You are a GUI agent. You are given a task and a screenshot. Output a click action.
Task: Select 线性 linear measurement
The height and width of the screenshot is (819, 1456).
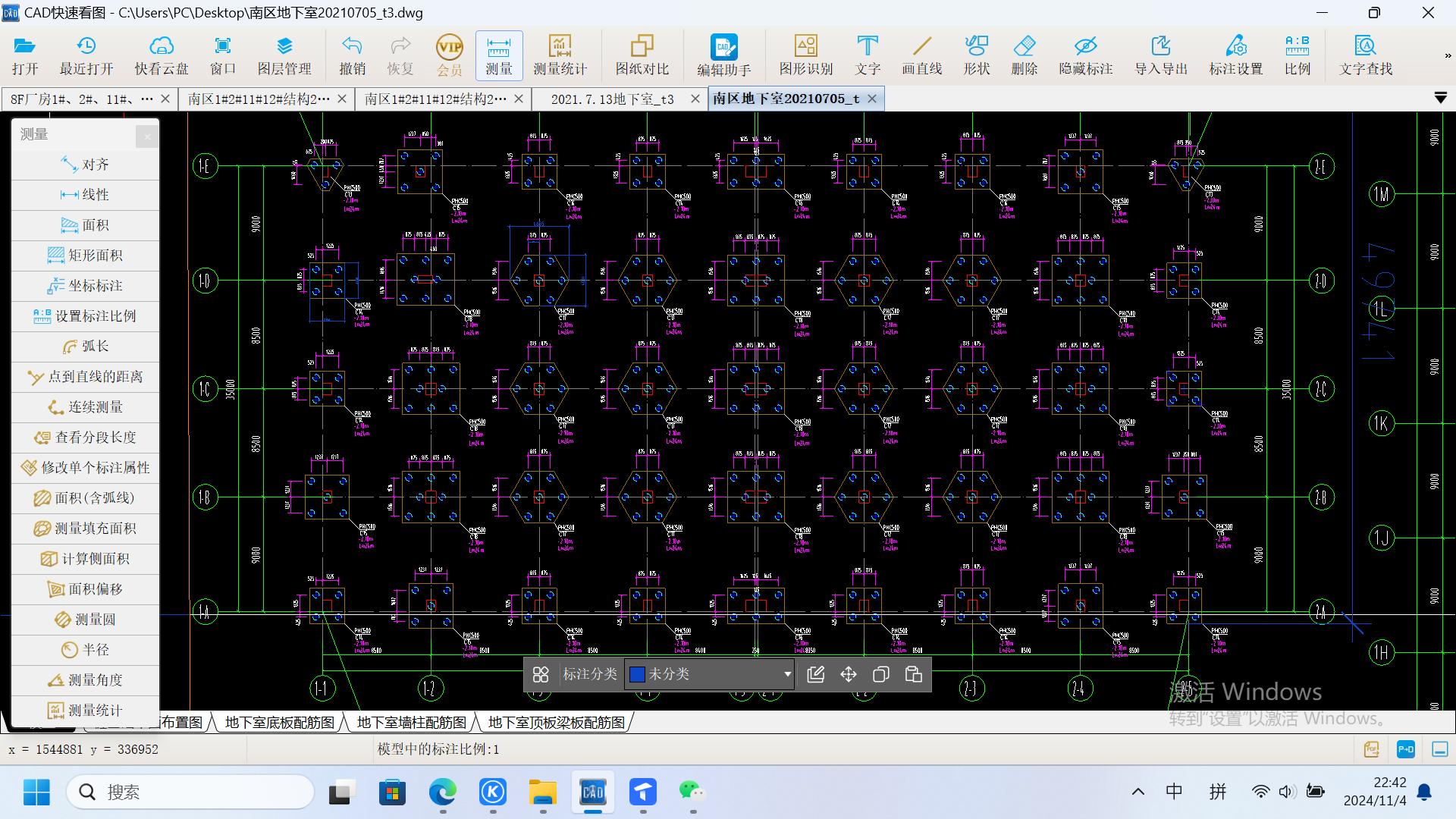pyautogui.click(x=86, y=195)
